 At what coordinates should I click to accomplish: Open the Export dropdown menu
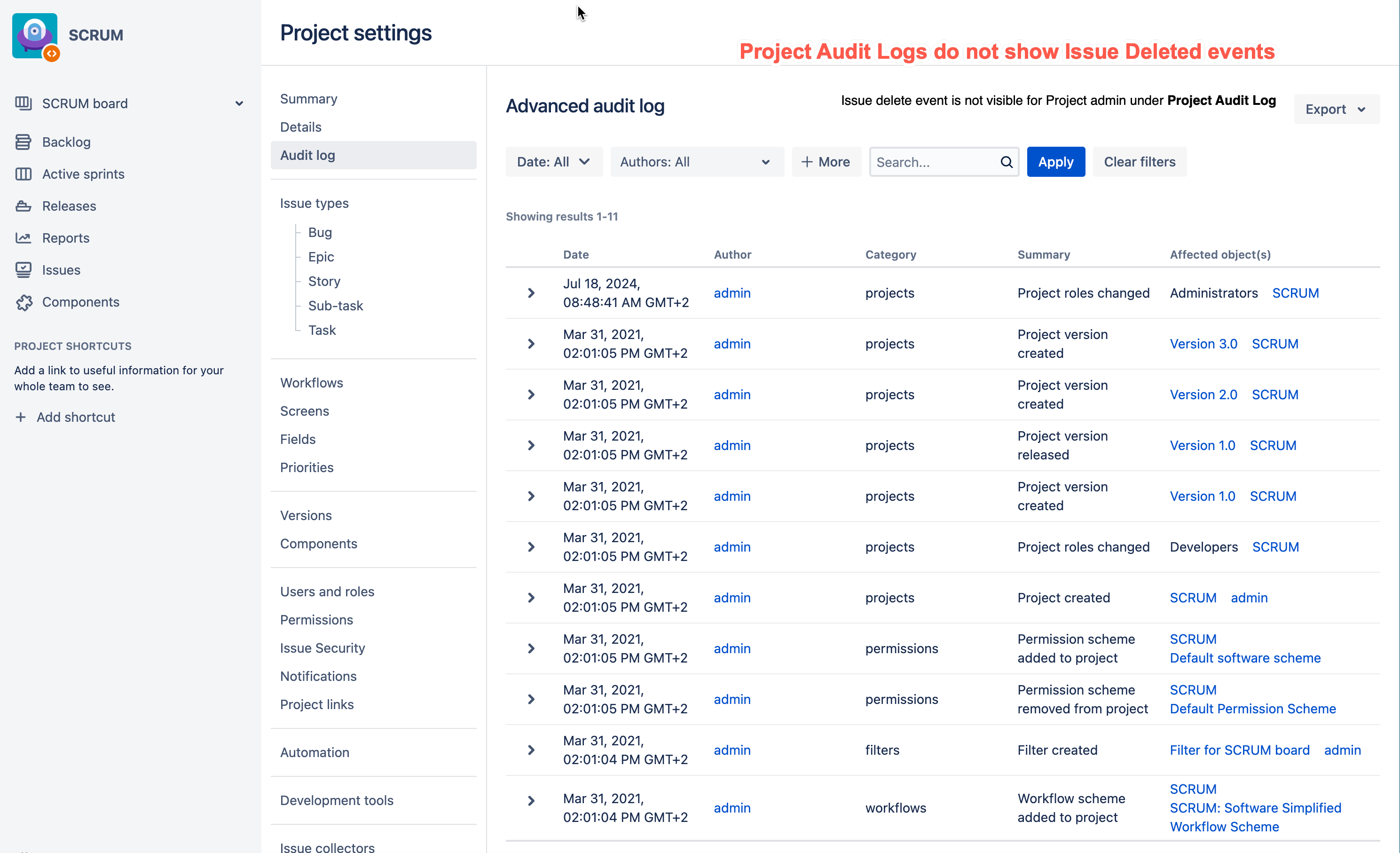click(1336, 109)
